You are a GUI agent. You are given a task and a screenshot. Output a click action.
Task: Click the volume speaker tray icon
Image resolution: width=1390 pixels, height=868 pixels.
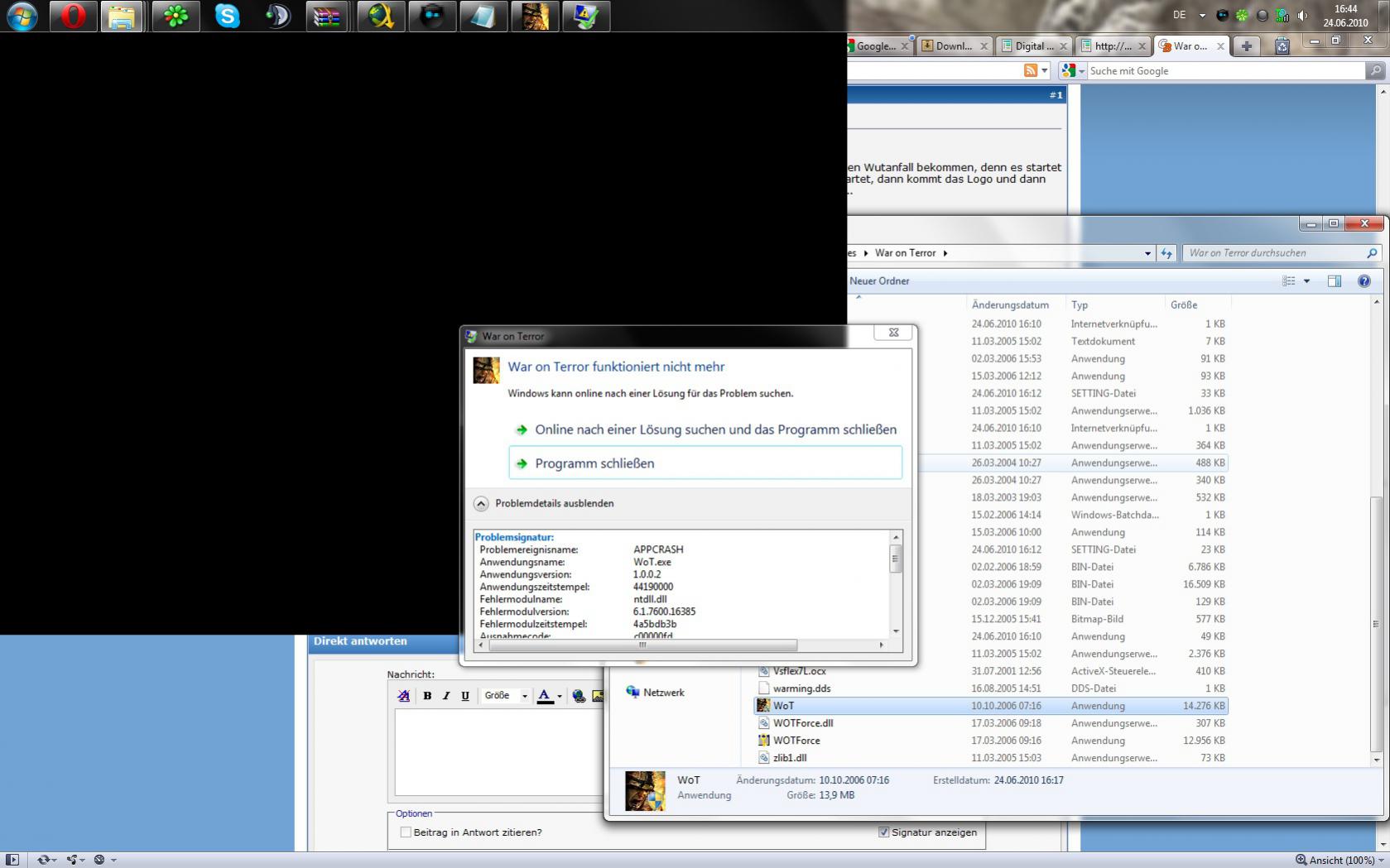(x=1302, y=16)
